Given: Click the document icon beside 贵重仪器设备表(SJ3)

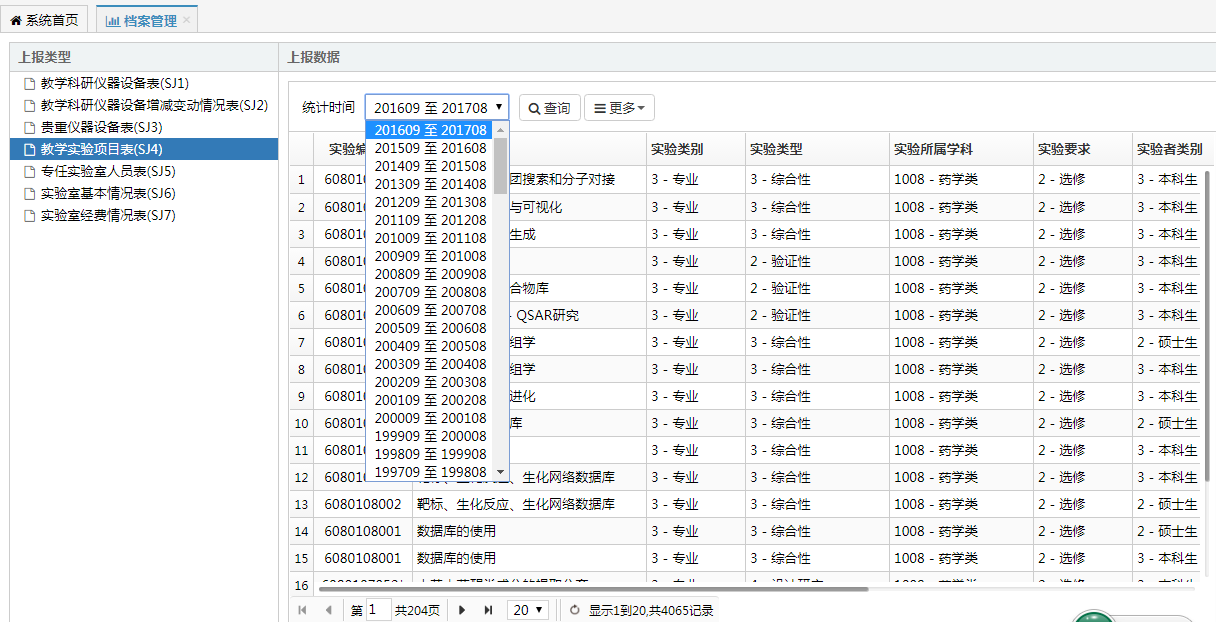Looking at the screenshot, I should [29, 128].
